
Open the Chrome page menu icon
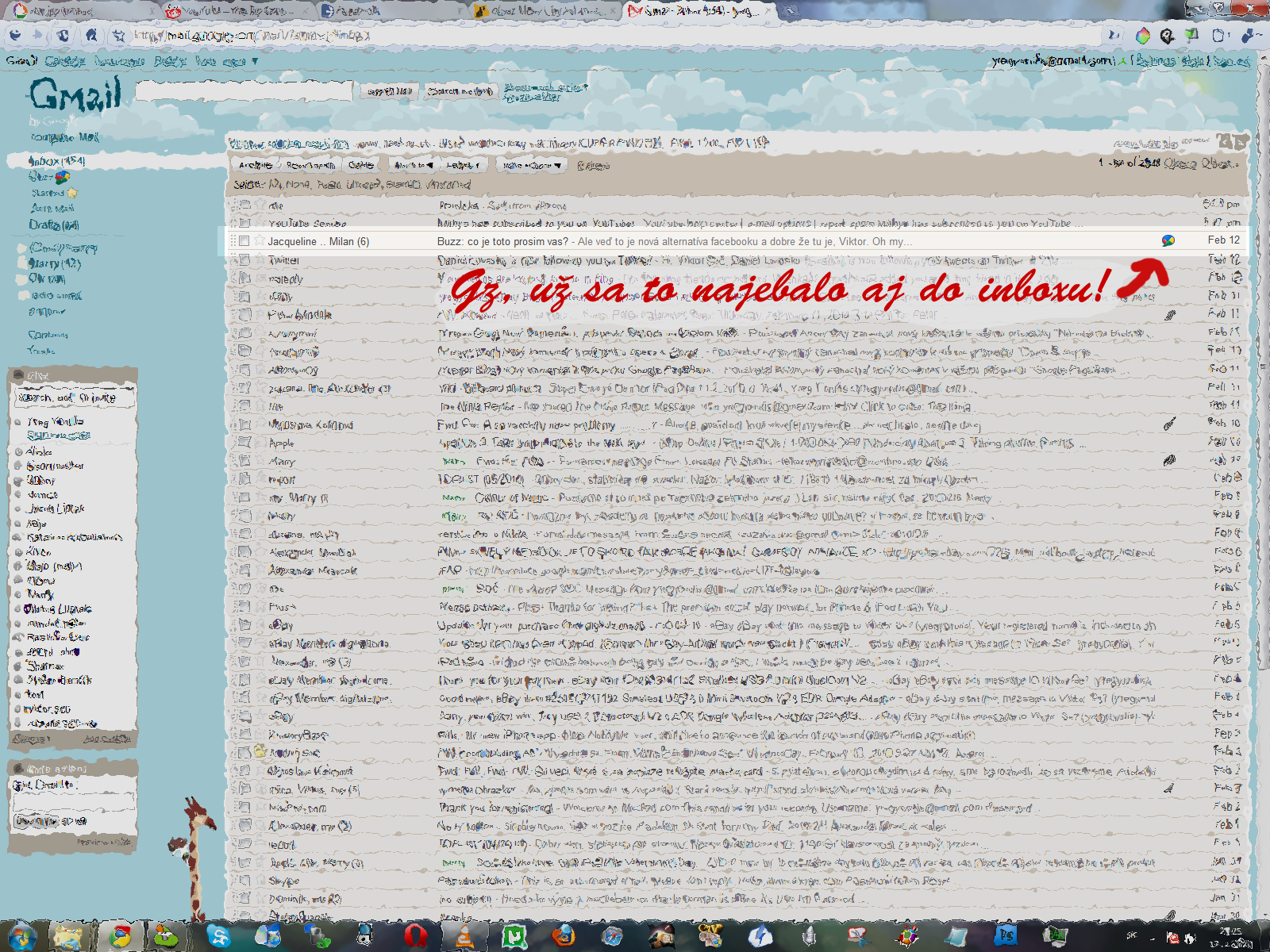point(1219,35)
